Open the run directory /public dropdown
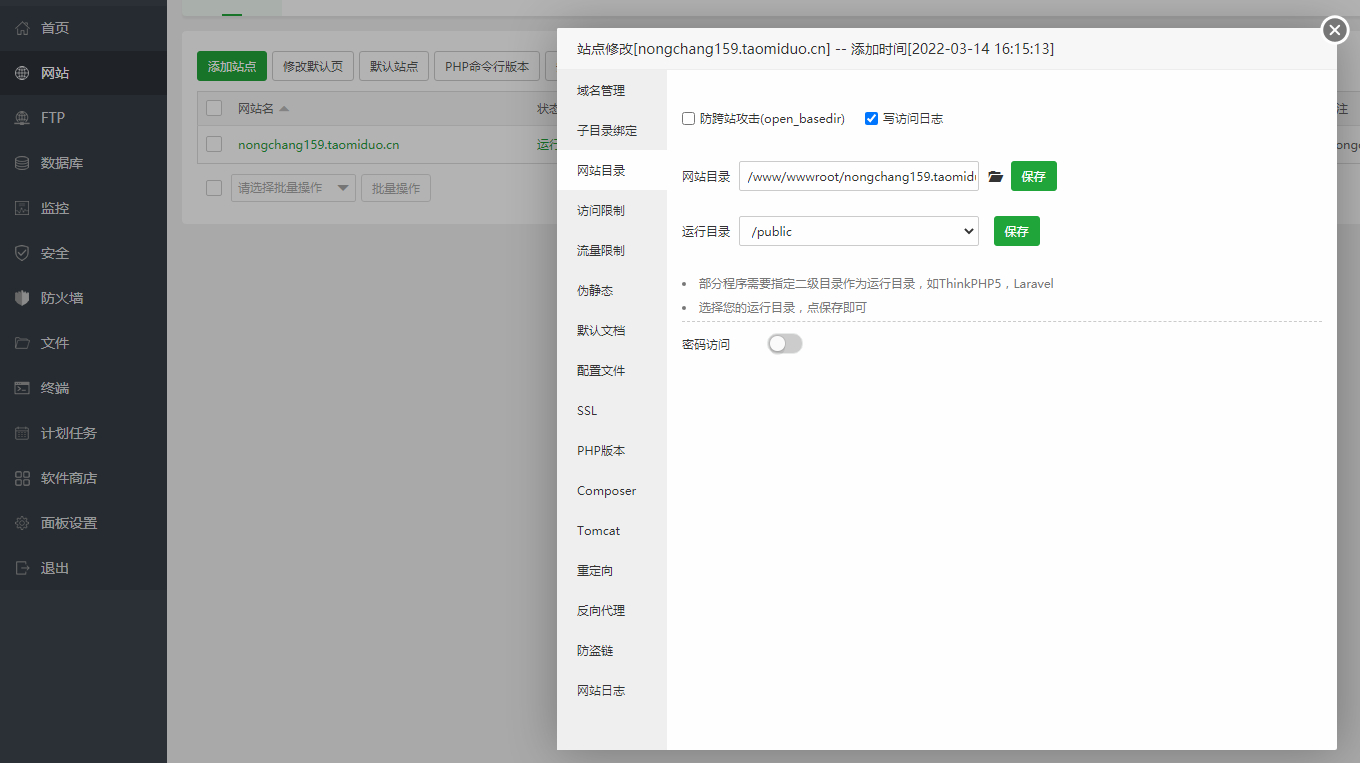Image resolution: width=1360 pixels, height=763 pixels. 859,231
